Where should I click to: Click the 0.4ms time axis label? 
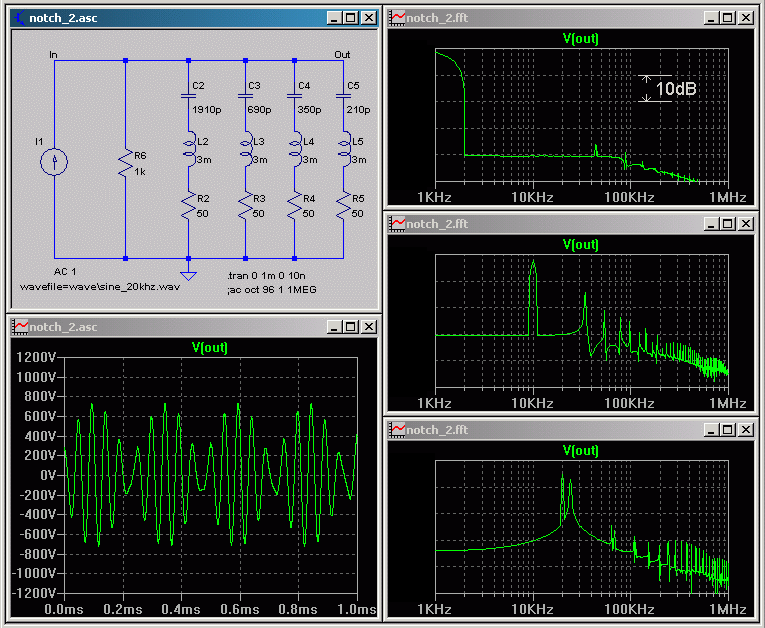pyautogui.click(x=180, y=609)
